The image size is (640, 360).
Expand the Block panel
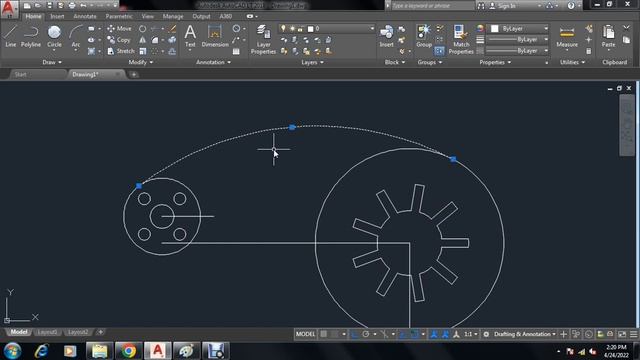tap(395, 62)
